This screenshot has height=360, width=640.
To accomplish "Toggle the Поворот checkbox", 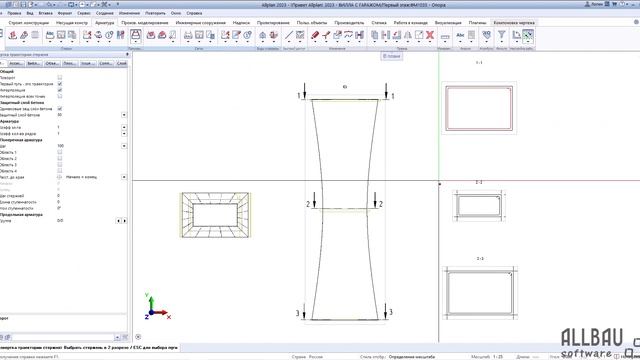I will (x=60, y=77).
